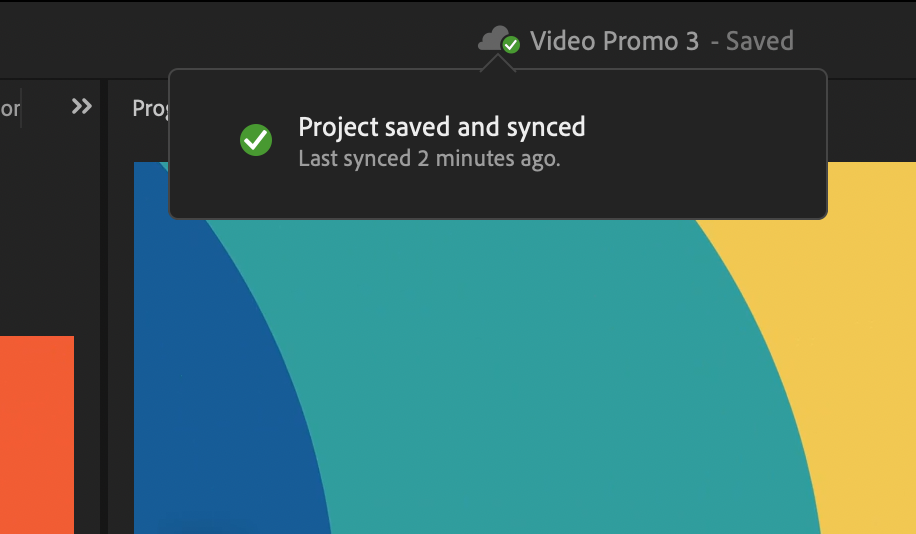Click the cloud sync status icon

coord(499,40)
